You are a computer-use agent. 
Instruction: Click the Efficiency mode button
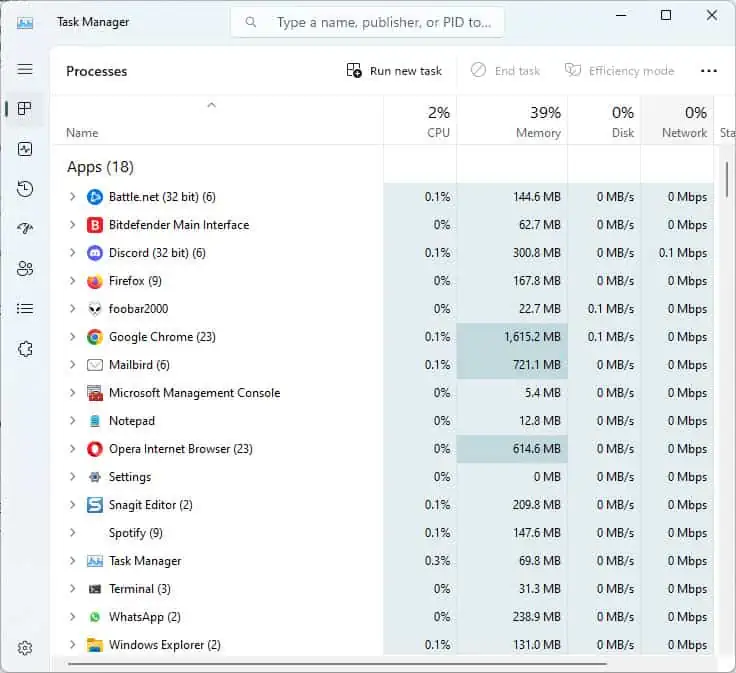(619, 71)
